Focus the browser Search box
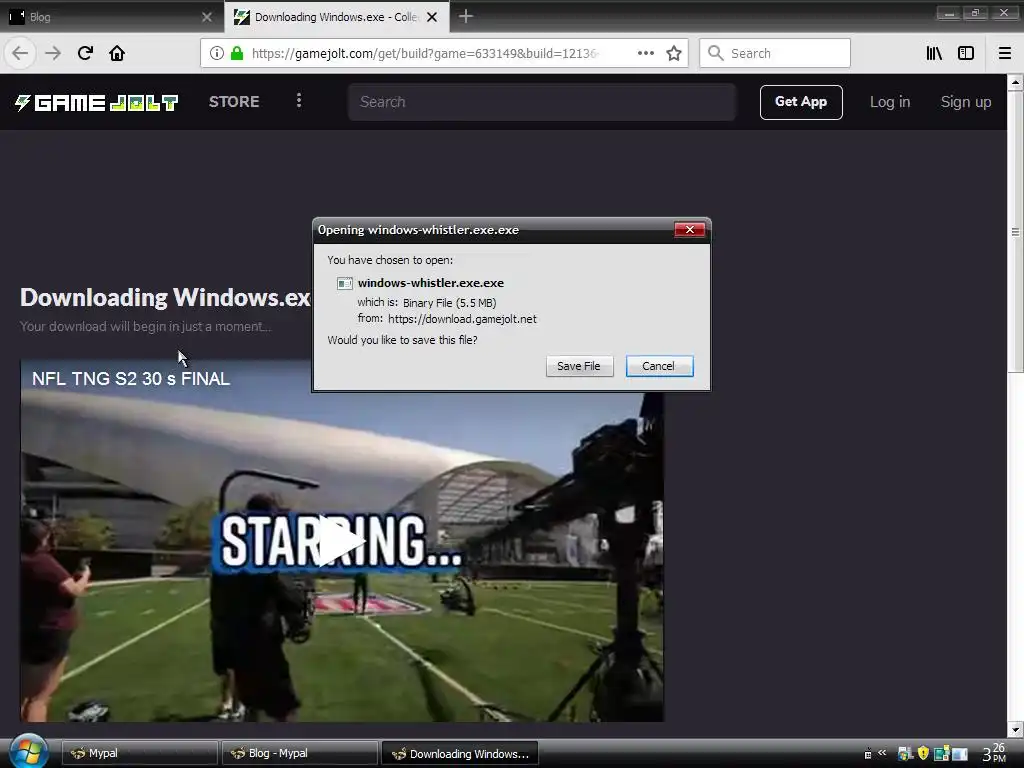Viewport: 1024px width, 768px height. coord(775,53)
